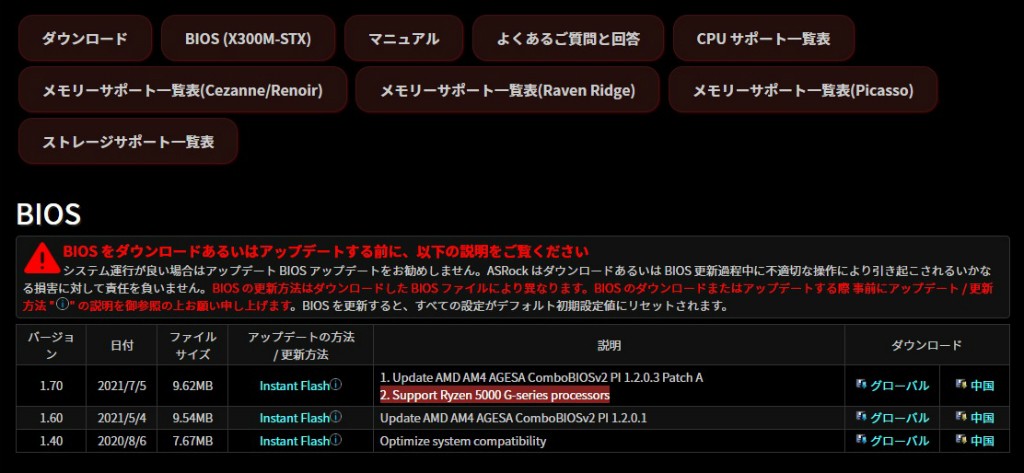Viewport: 1024px width, 473px height.
Task: Open メモリーサポート一覧表(Cezanne/Renoir)
Action: tap(183, 90)
